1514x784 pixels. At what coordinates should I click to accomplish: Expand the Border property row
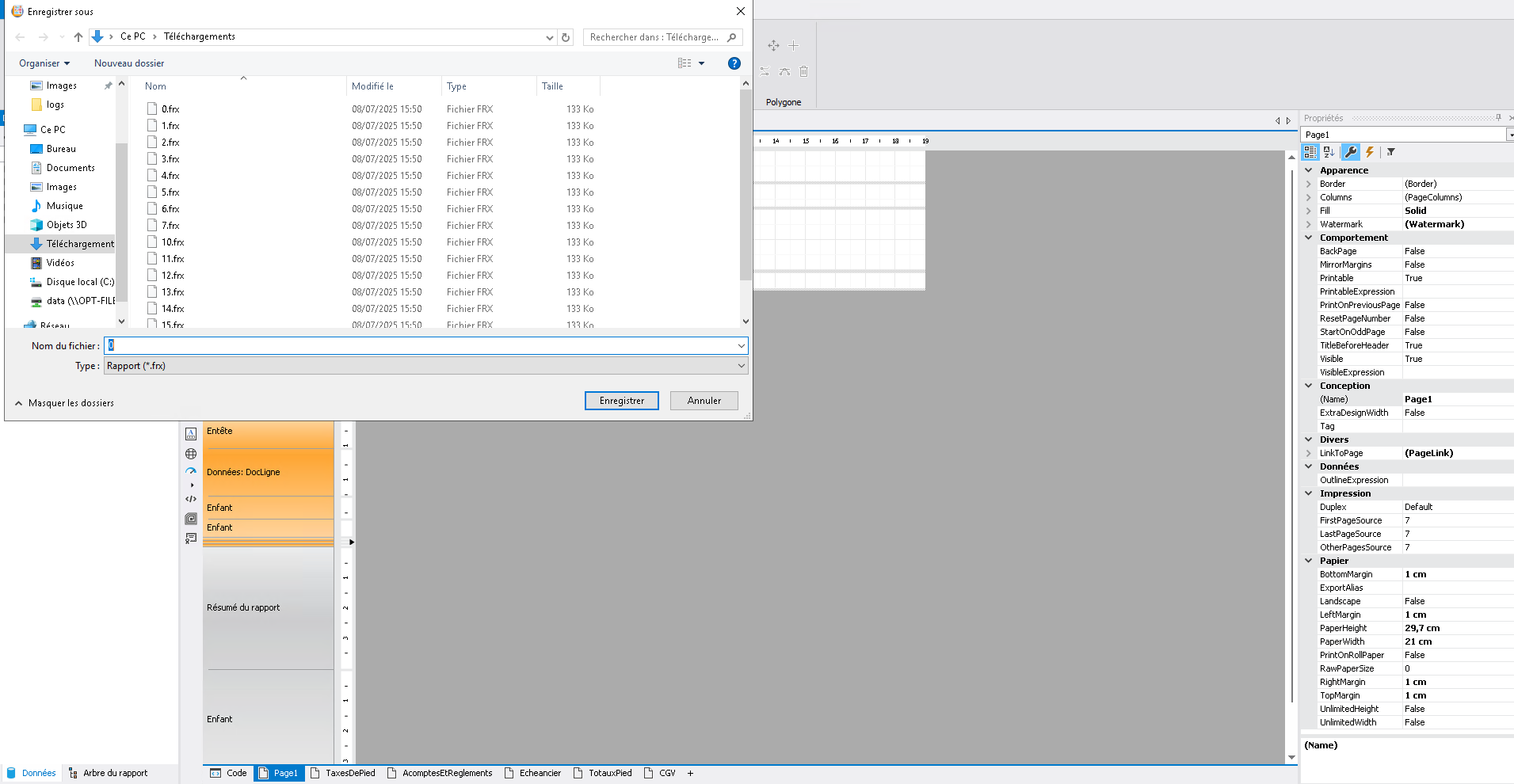1309,183
